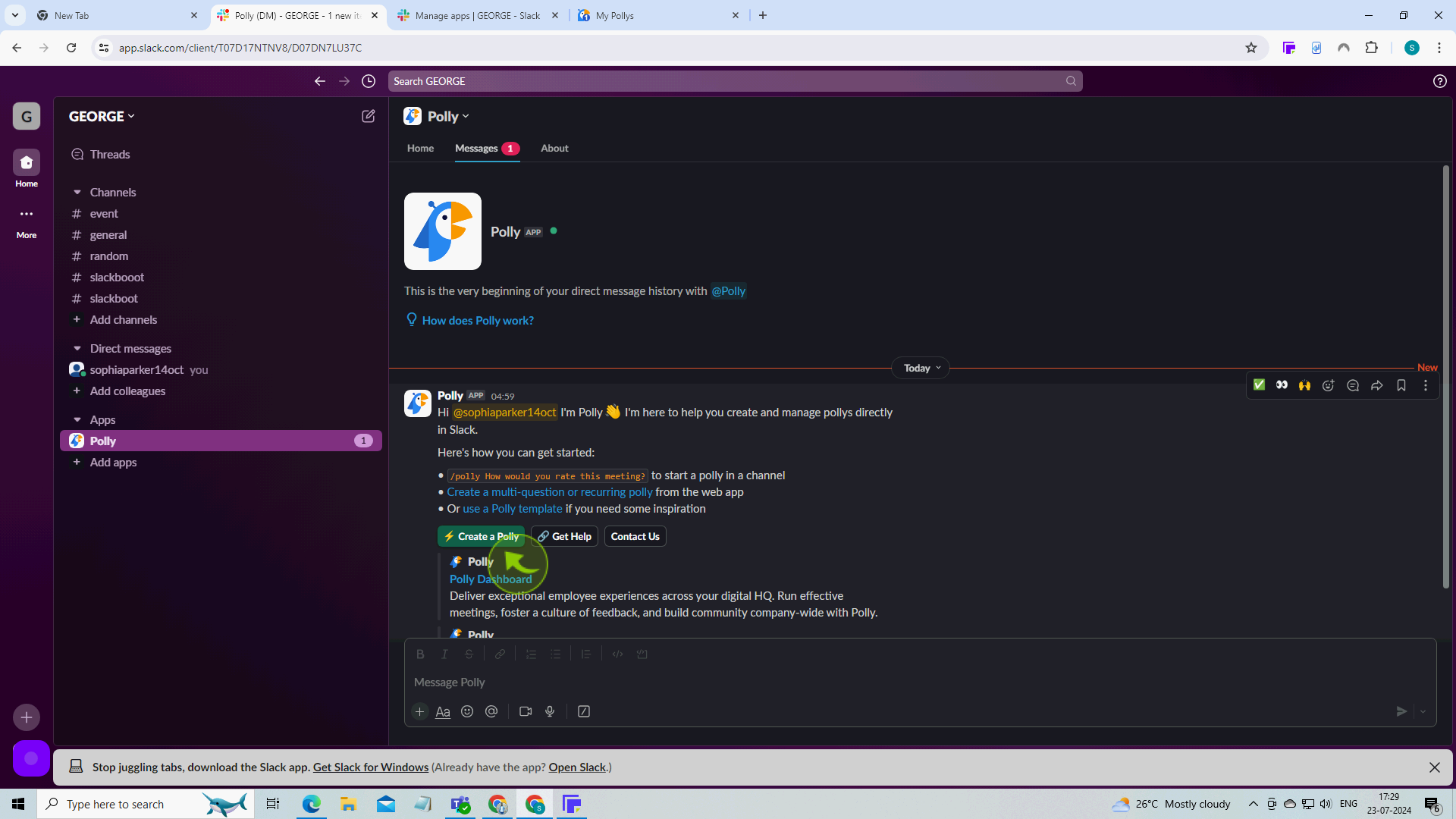Forward the Polly message
The image size is (1456, 819).
[1377, 385]
